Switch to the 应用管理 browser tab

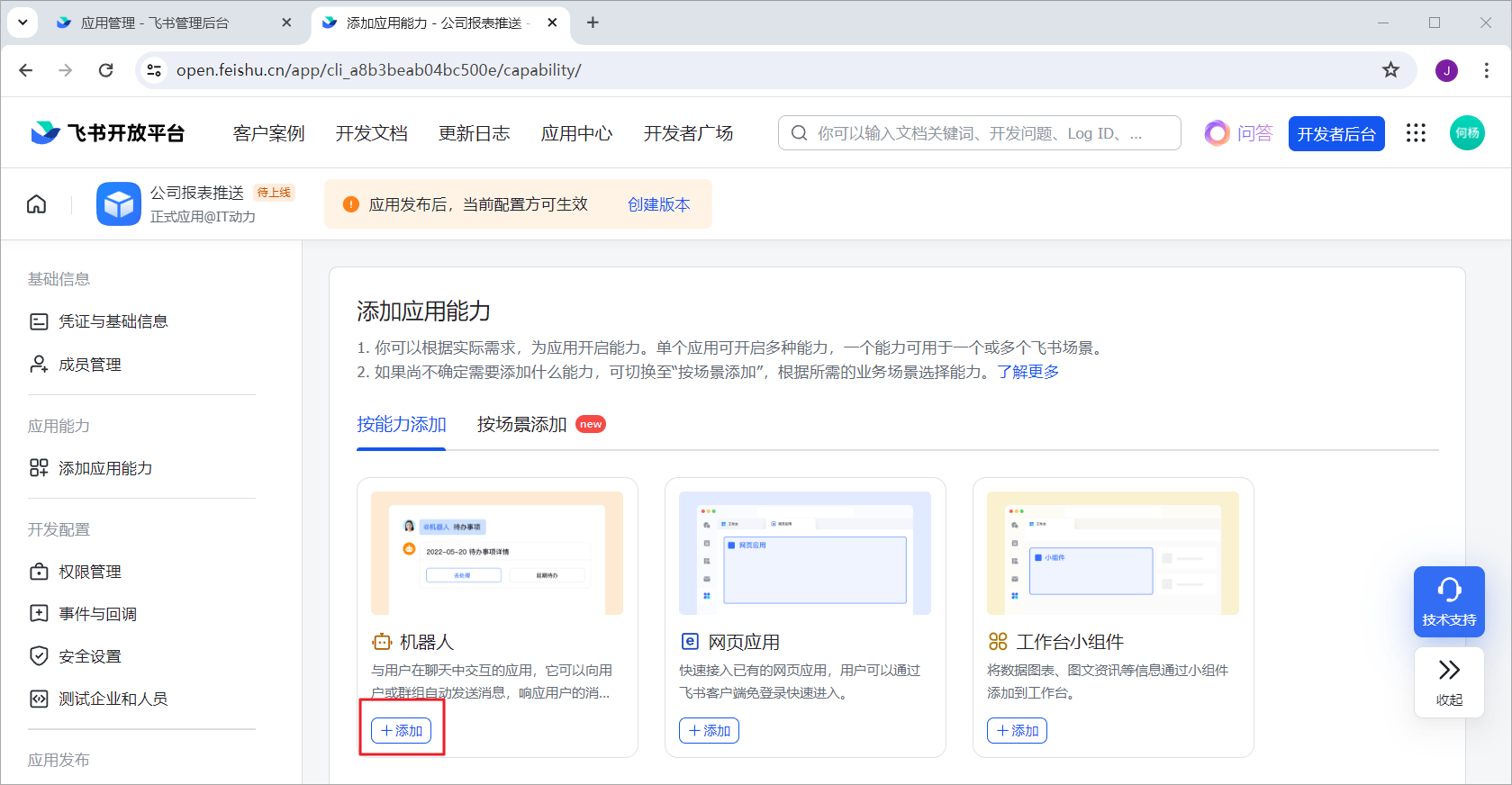[x=155, y=23]
